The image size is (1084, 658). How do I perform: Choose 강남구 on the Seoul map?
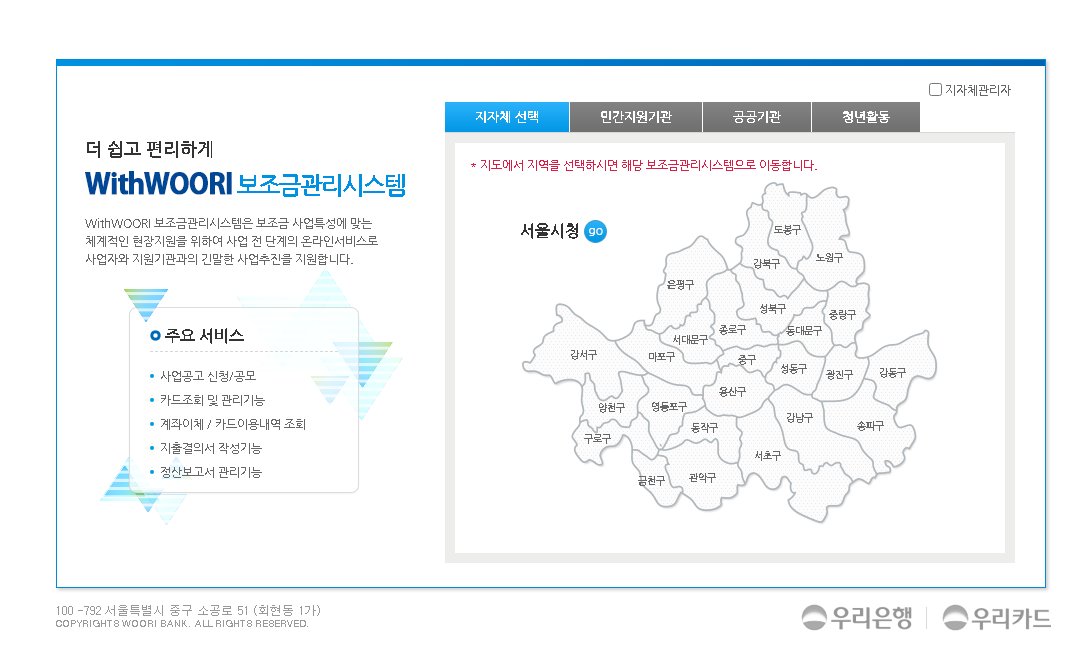[799, 417]
